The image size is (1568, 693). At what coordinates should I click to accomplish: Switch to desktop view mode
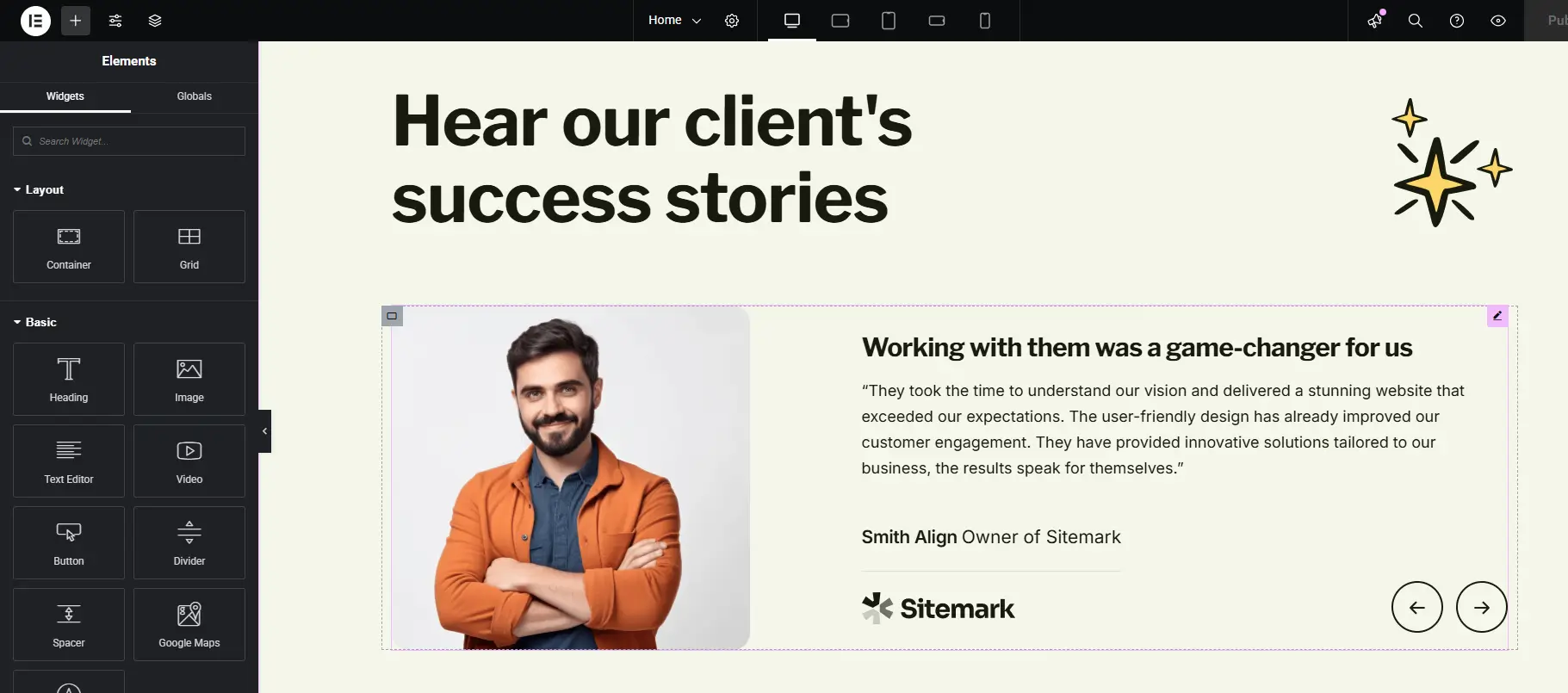point(792,21)
